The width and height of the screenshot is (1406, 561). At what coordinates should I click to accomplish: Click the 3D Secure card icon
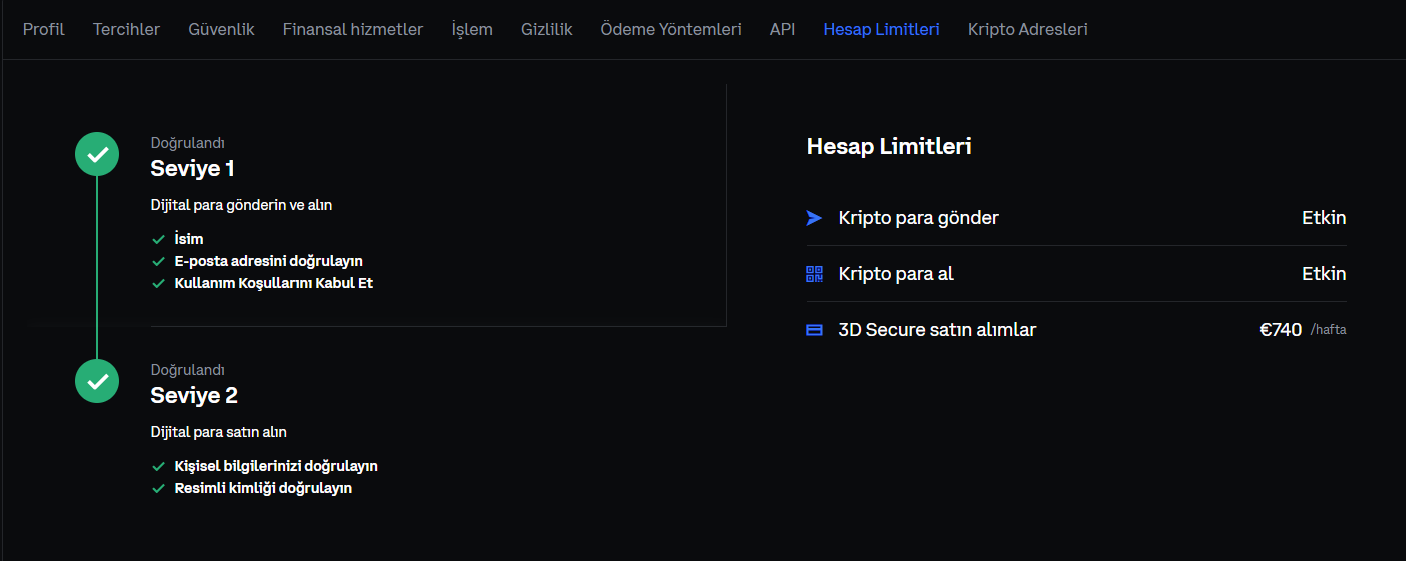tap(814, 330)
